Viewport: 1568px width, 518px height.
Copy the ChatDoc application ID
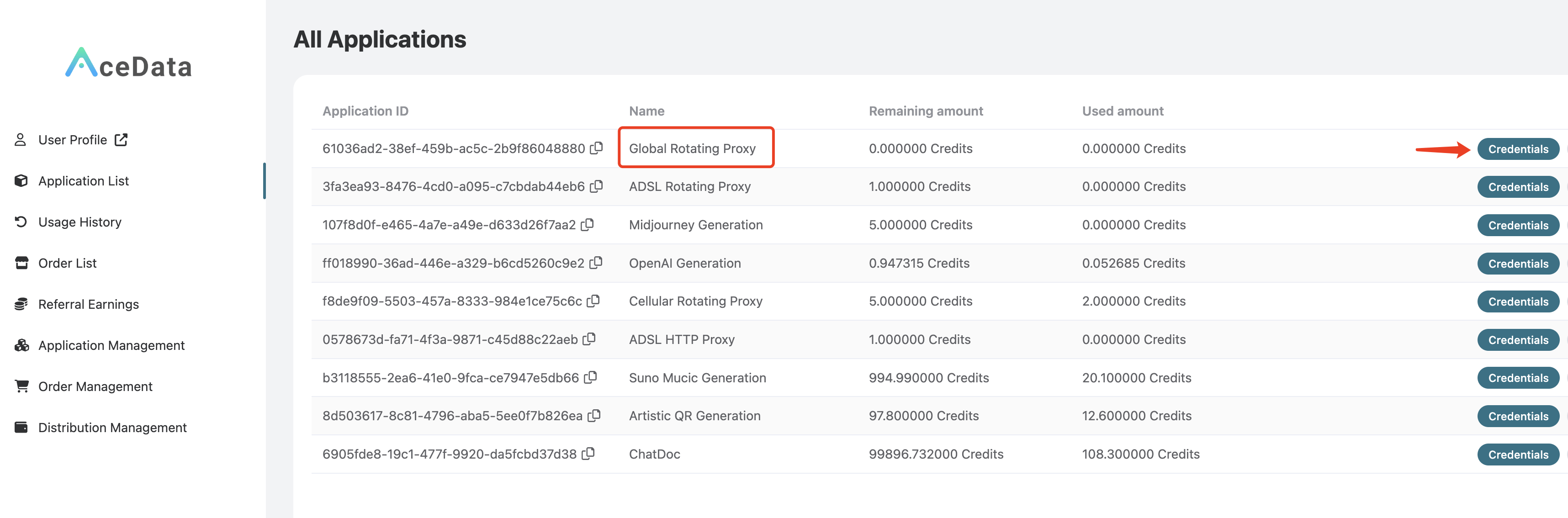(588, 454)
